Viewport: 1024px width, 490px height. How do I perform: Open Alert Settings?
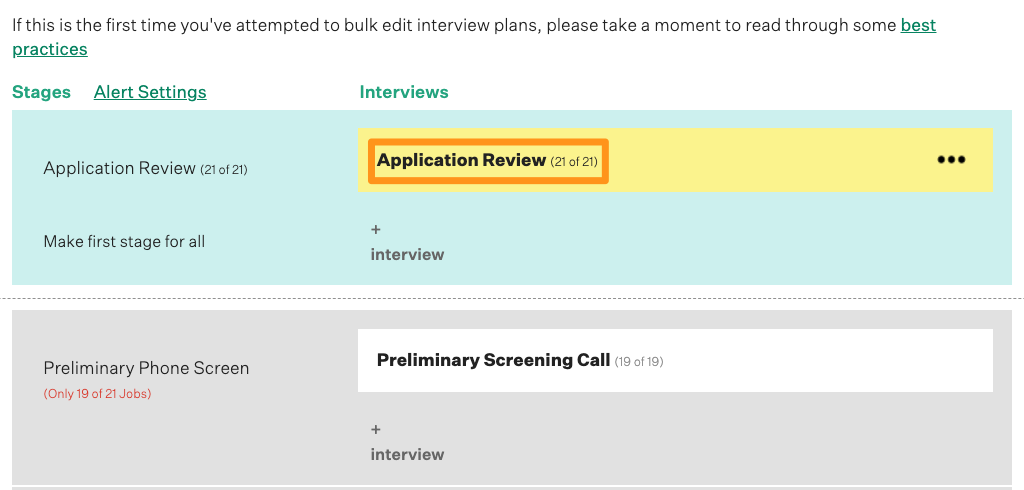click(150, 92)
